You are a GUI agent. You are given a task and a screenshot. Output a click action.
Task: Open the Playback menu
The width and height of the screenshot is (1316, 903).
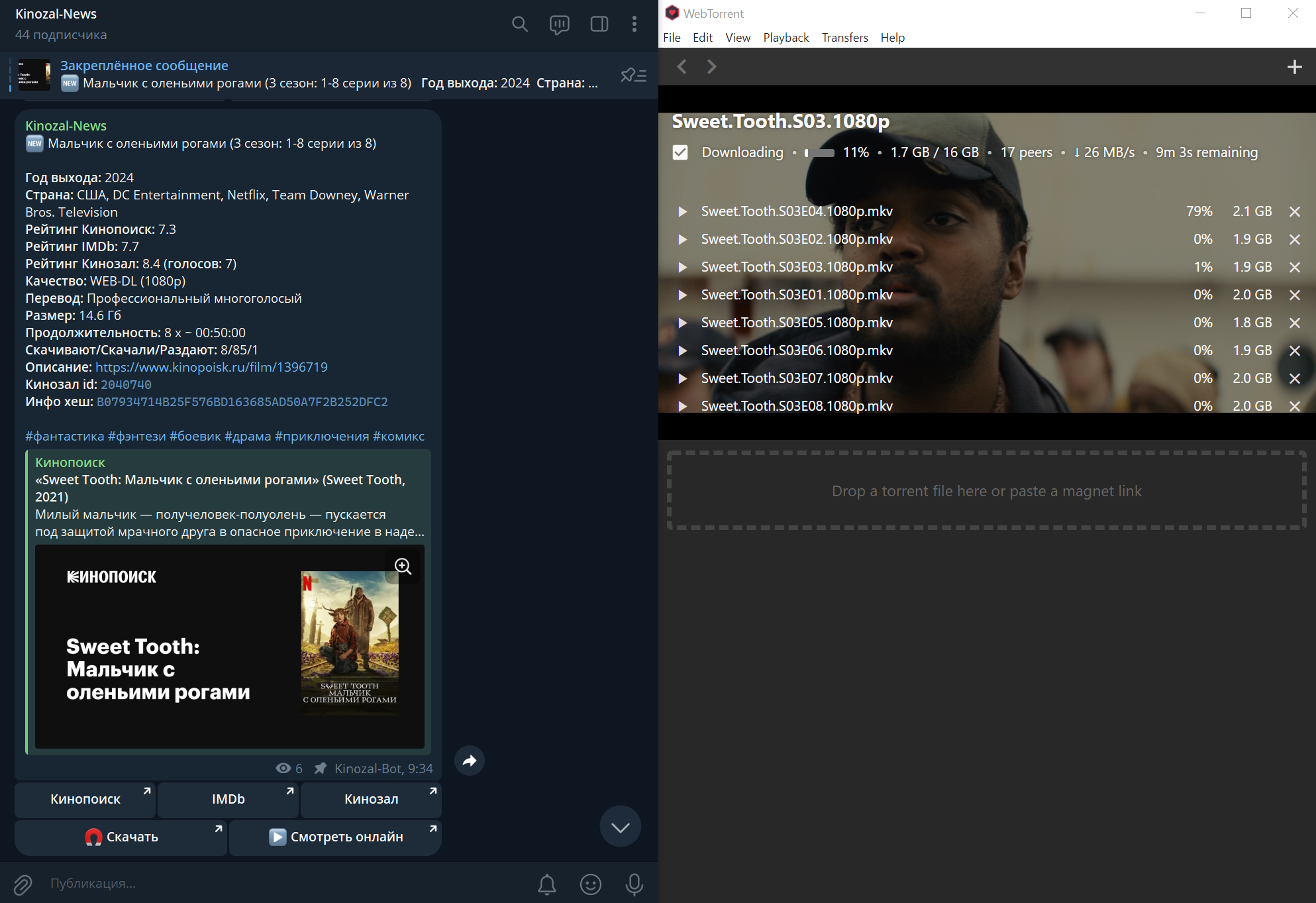pyautogui.click(x=786, y=38)
